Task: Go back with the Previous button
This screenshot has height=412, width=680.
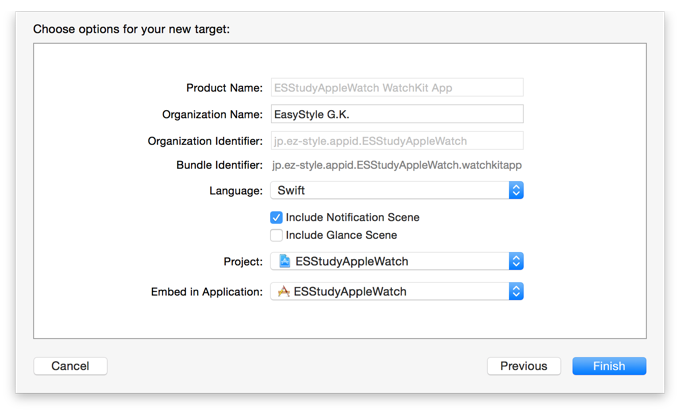Action: [524, 366]
